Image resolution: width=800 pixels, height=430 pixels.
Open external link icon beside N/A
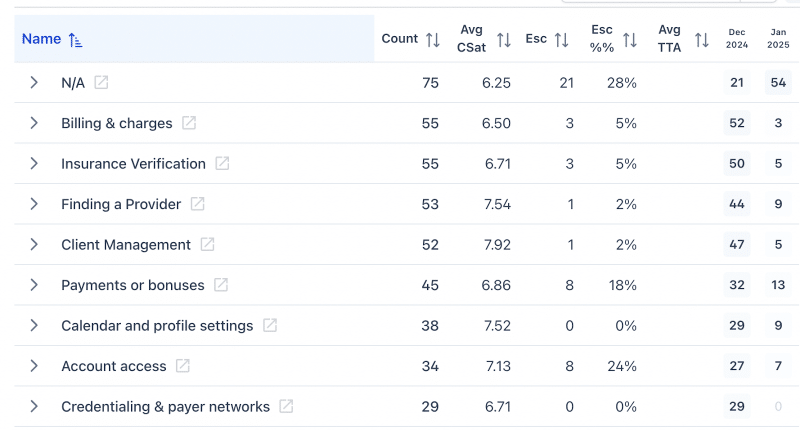point(101,83)
